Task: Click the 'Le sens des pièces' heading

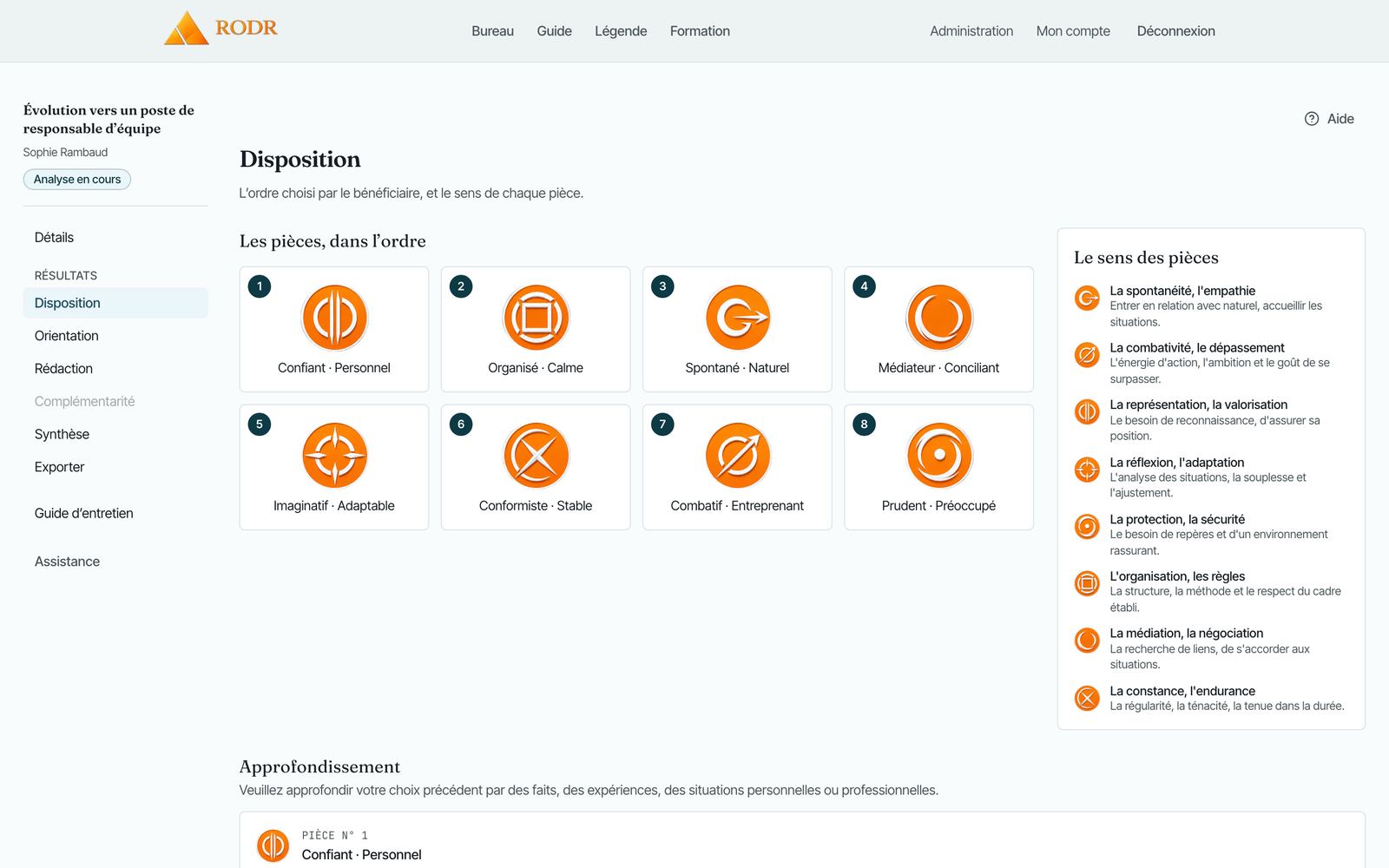Action: [x=1146, y=258]
